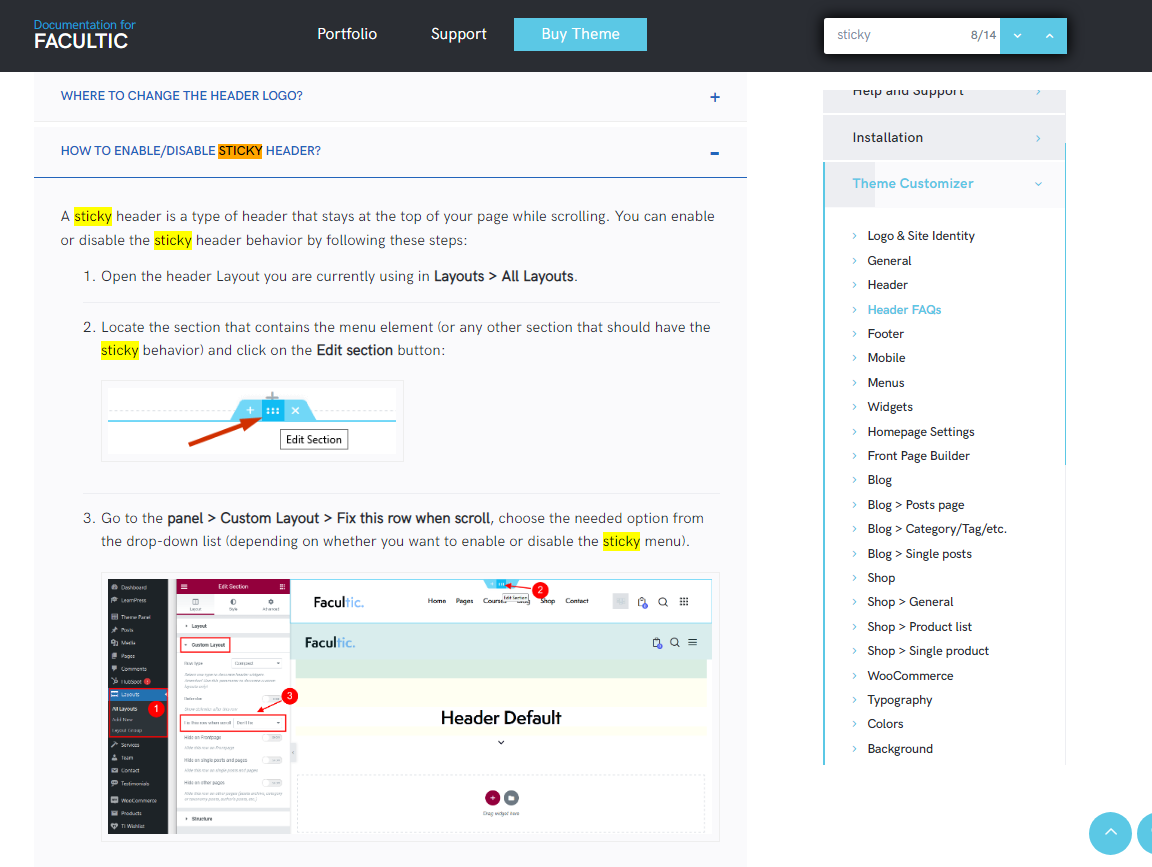Open Blog > Posts page link
The height and width of the screenshot is (867, 1152).
click(x=915, y=505)
